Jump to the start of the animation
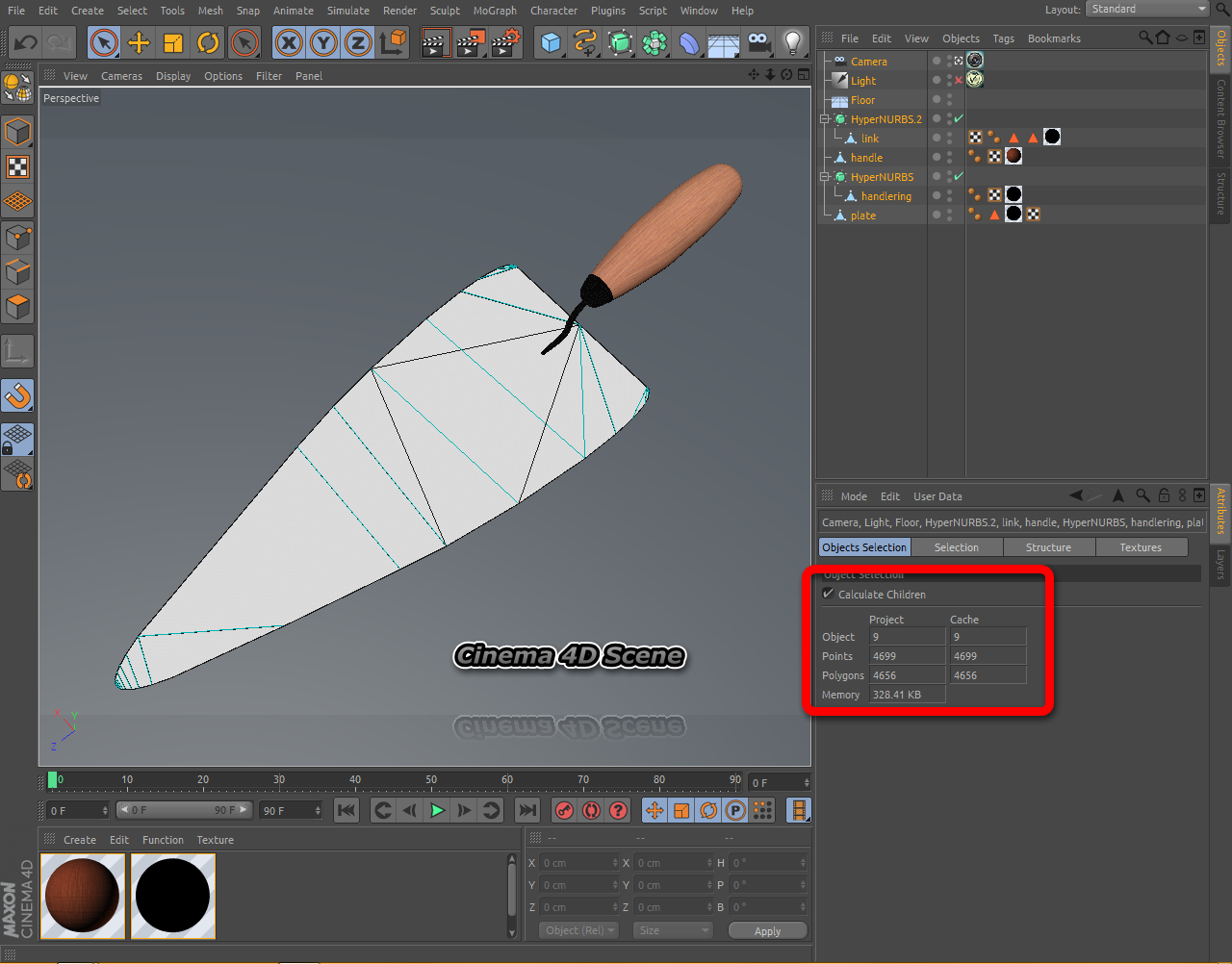The image size is (1232, 964). coord(346,810)
